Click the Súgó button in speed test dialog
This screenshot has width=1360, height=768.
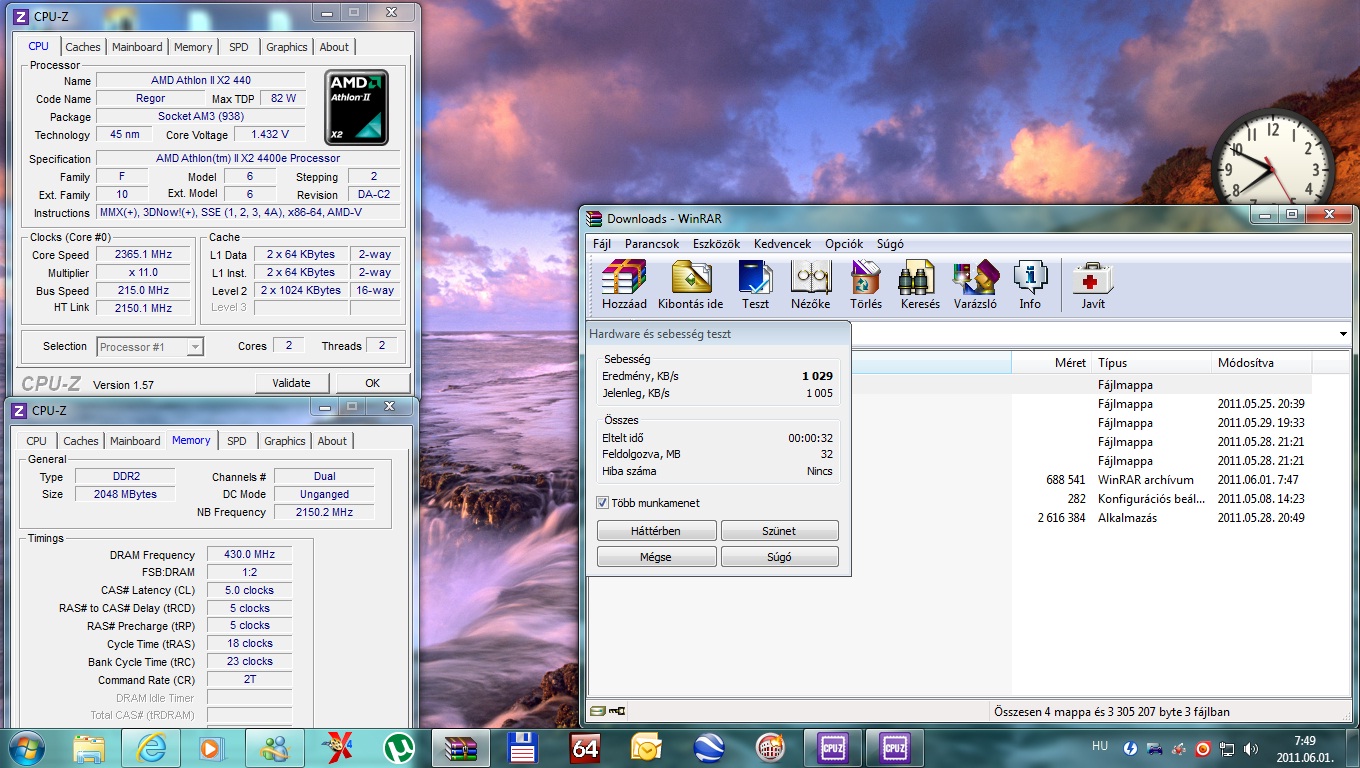click(779, 557)
